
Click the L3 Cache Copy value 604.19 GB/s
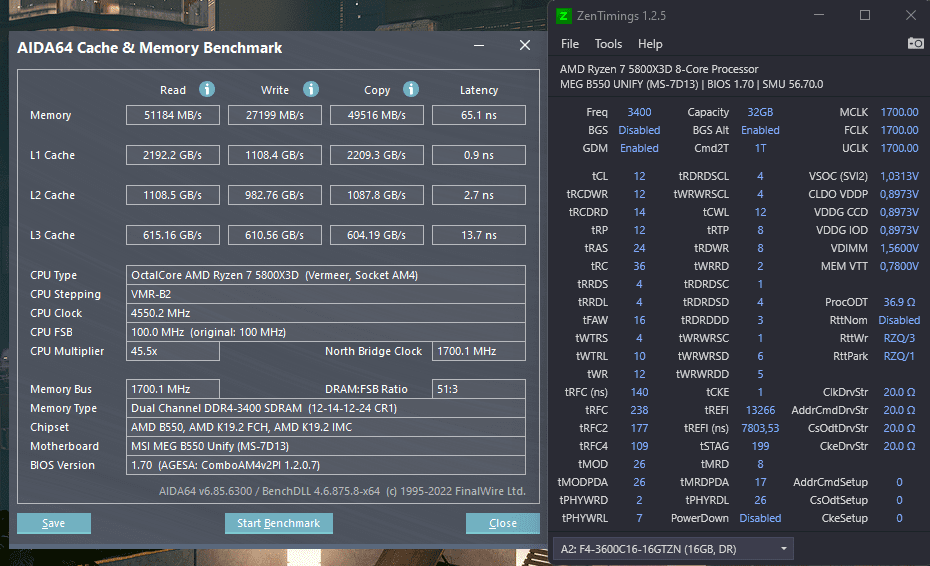377,235
